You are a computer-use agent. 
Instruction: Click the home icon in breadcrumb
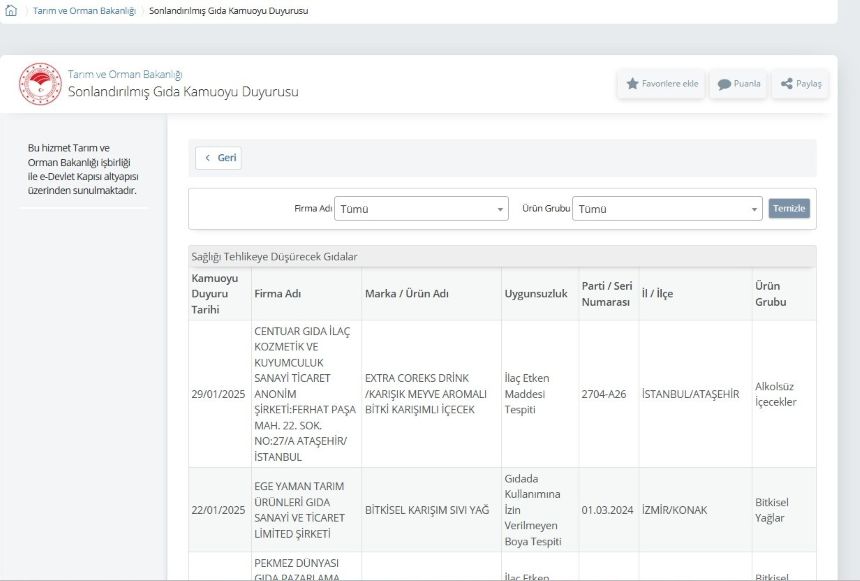(x=11, y=10)
